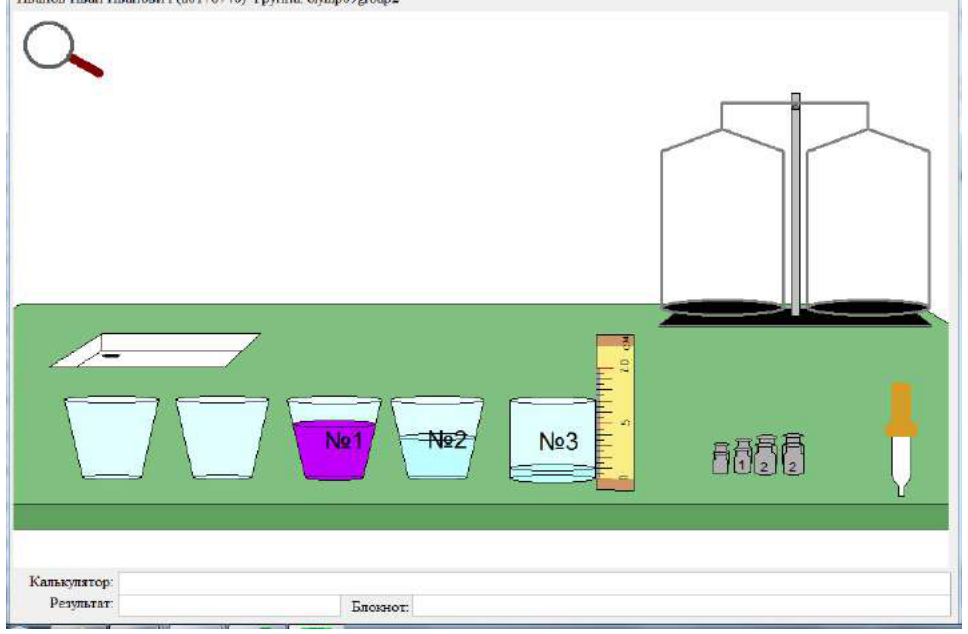This screenshot has height=634, width=968.
Task: Click the white flat tray on the table
Action: (155, 350)
